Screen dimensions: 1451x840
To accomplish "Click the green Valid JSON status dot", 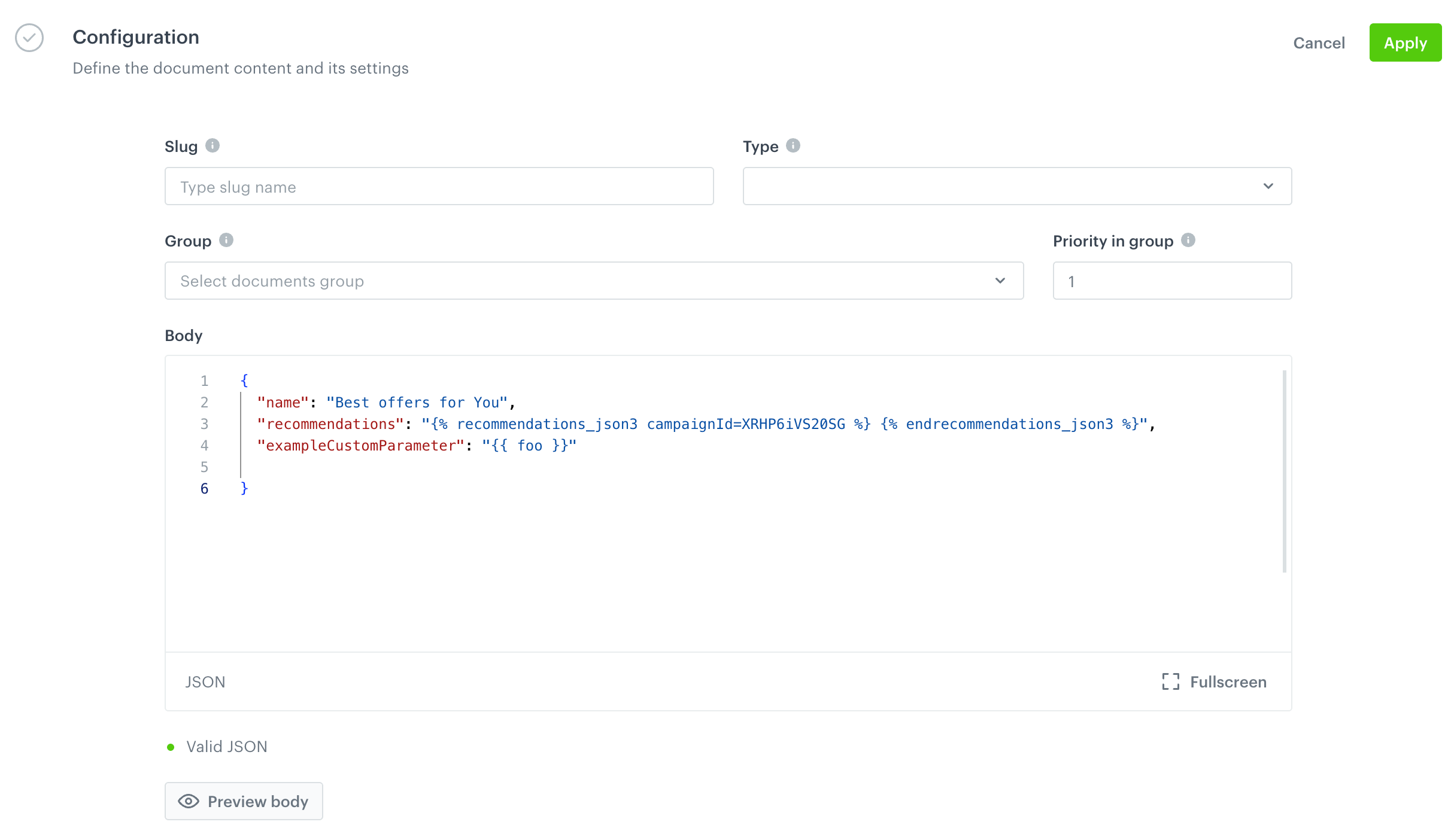I will click(x=171, y=747).
